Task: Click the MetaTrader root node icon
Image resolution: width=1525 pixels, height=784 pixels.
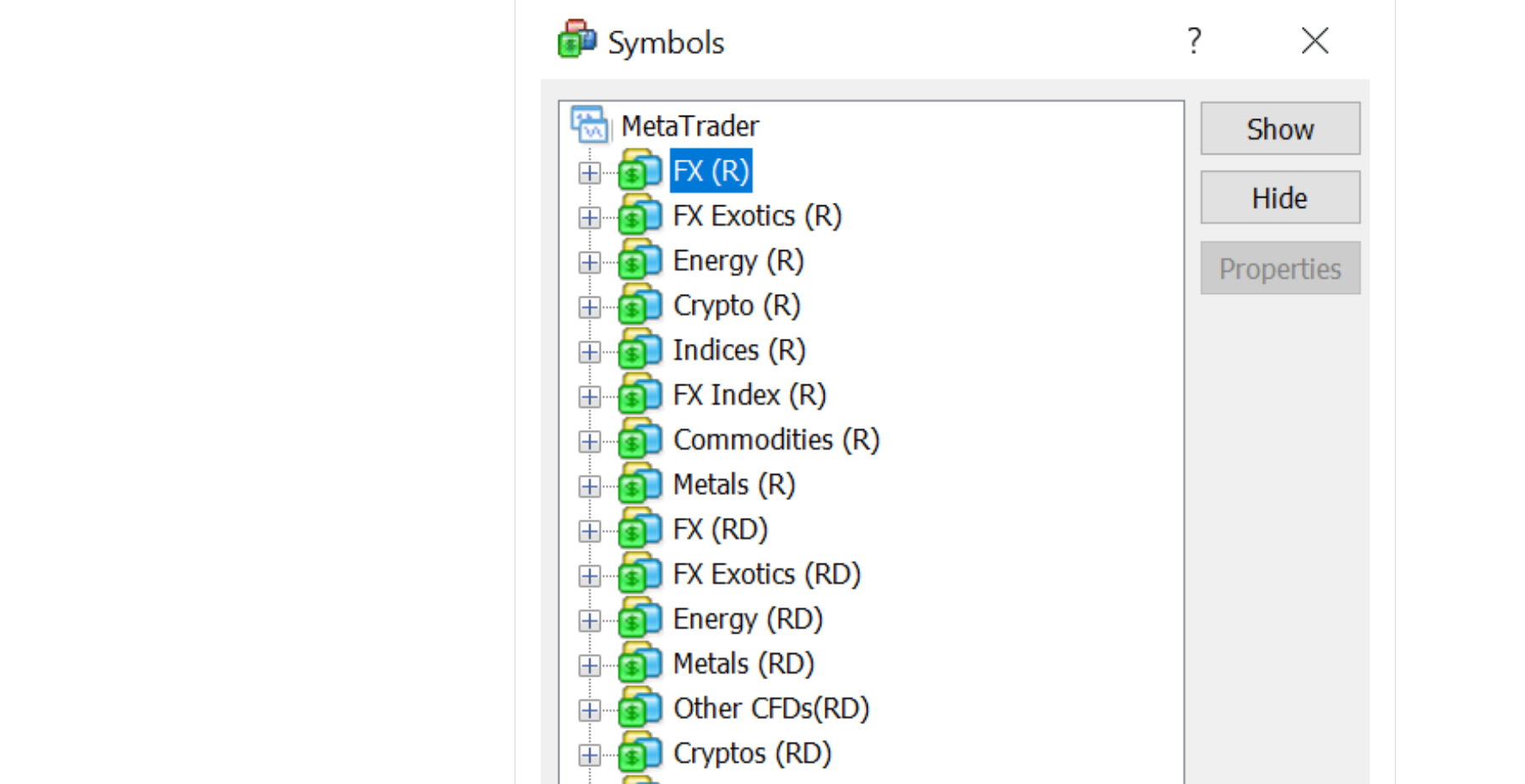Action: [590, 124]
